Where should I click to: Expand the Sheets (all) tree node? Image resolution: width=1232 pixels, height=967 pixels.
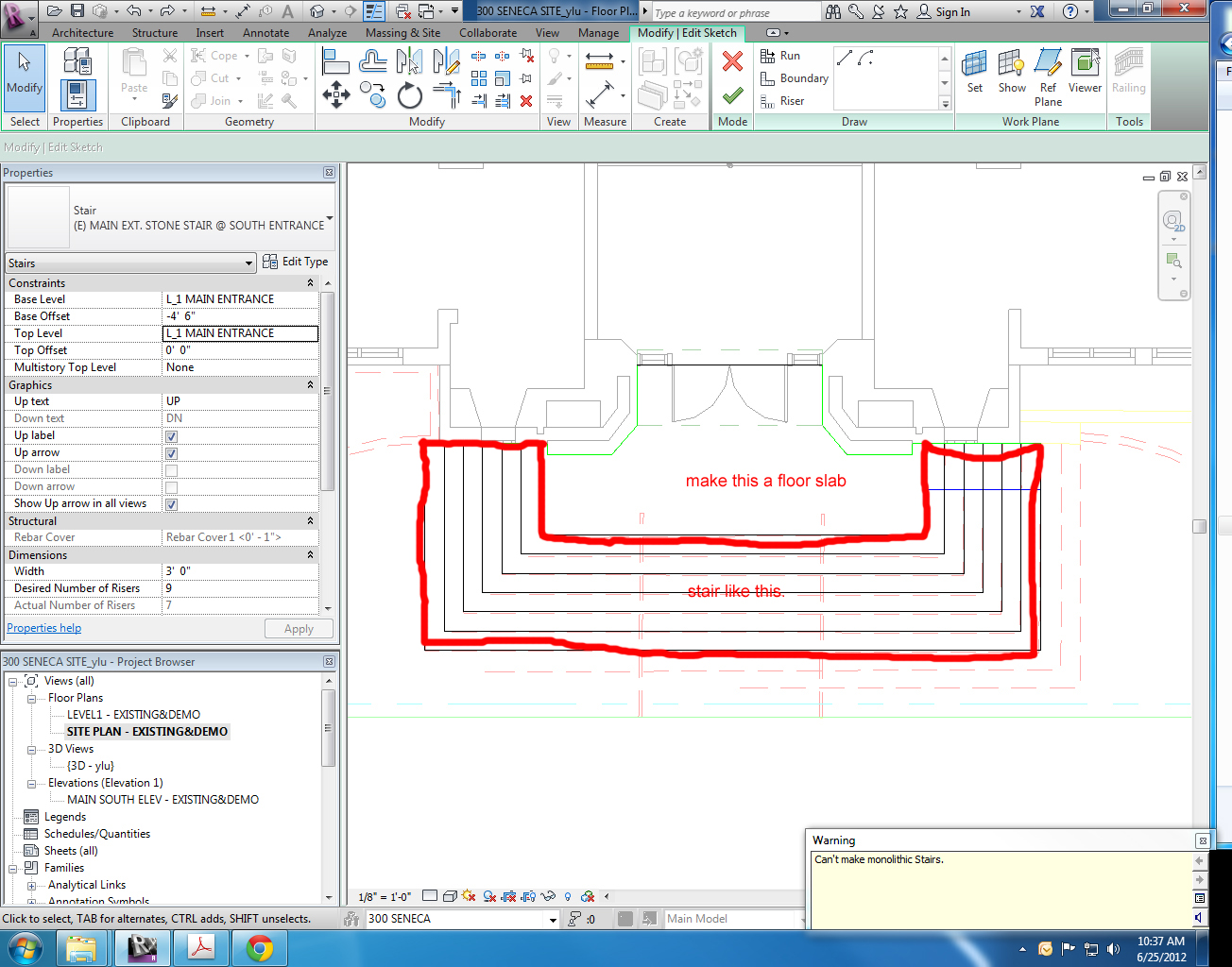[71, 851]
